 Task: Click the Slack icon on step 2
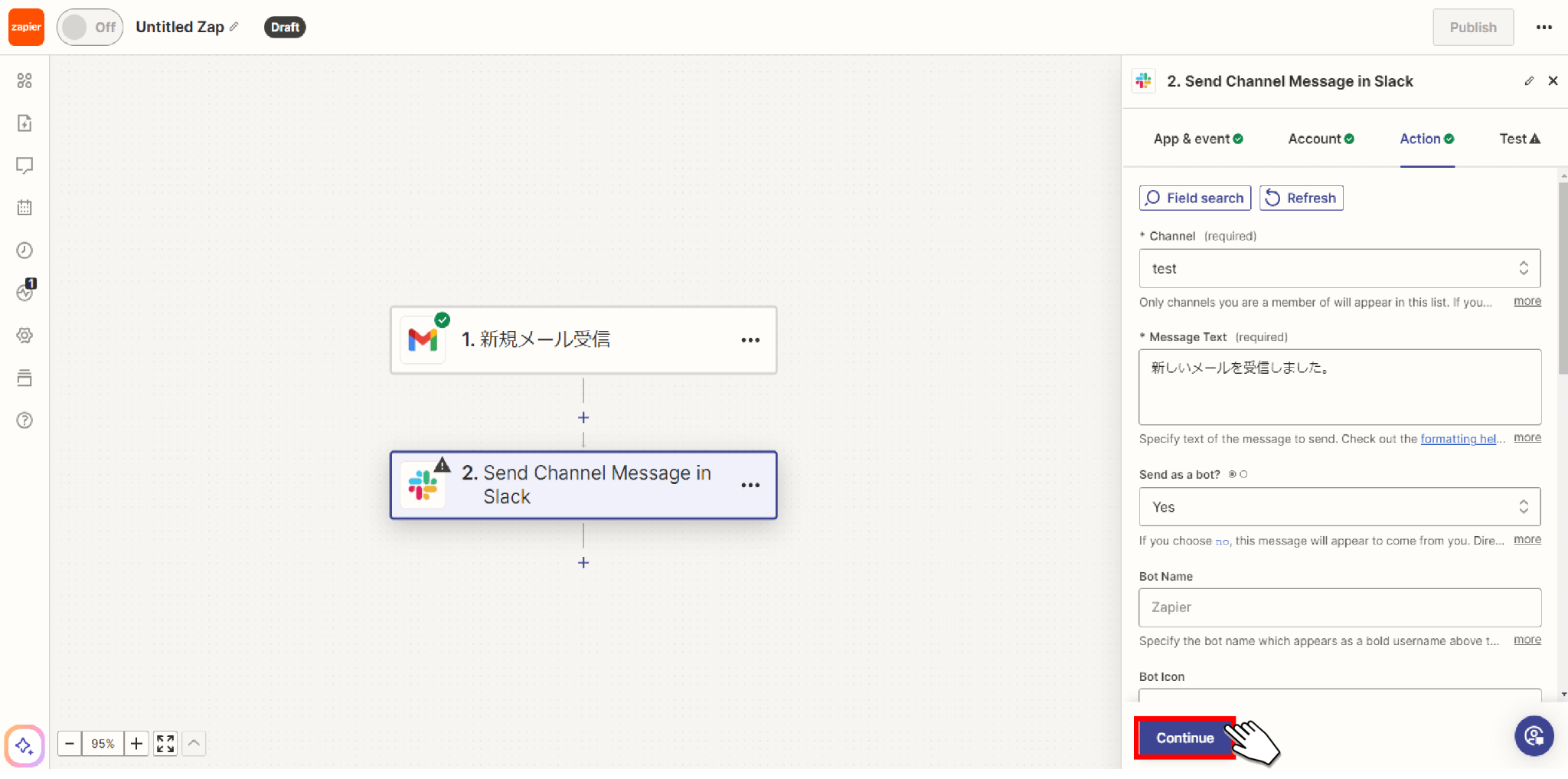click(423, 485)
